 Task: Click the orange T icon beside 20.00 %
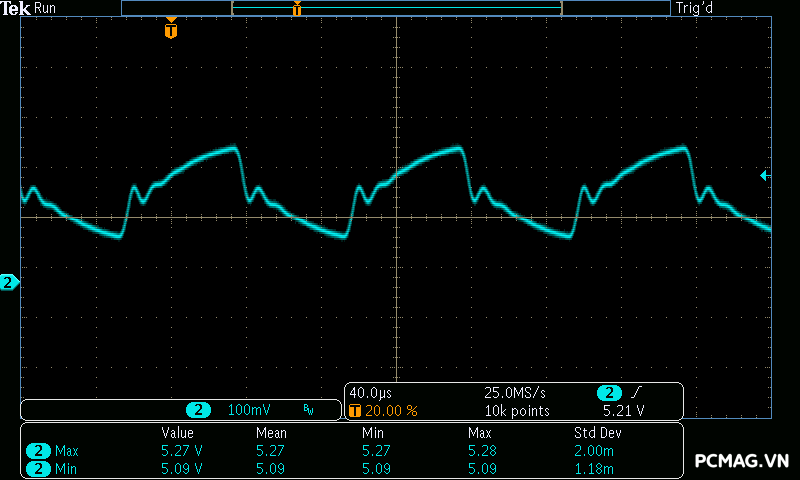[354, 411]
